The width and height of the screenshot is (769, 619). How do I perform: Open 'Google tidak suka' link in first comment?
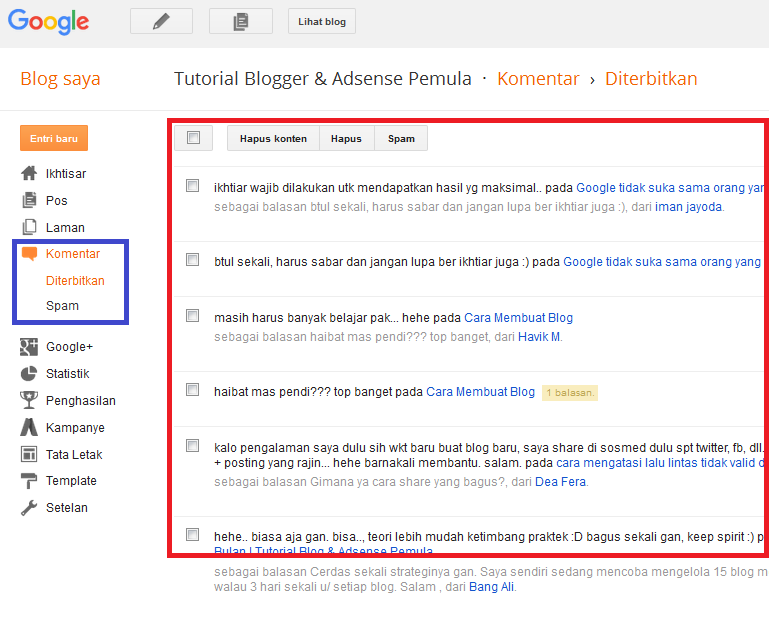[670, 188]
